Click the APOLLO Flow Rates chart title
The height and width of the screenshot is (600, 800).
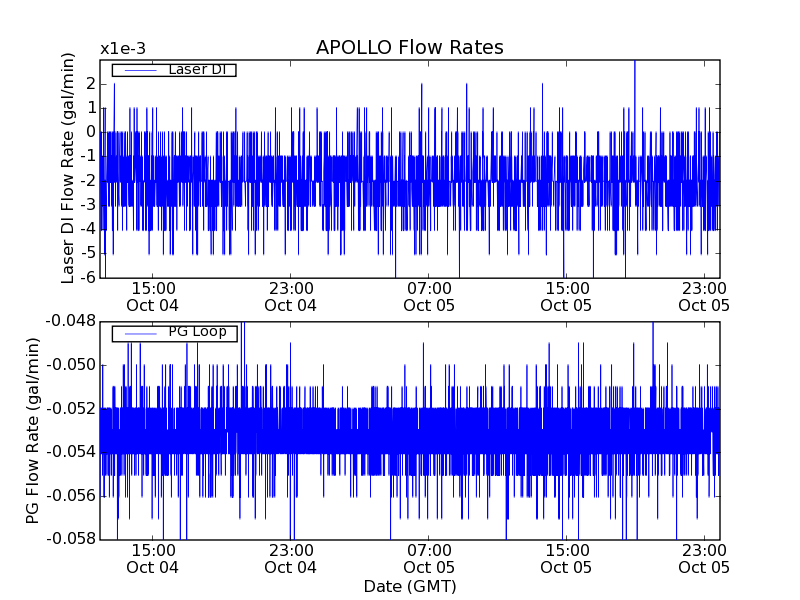click(x=409, y=48)
